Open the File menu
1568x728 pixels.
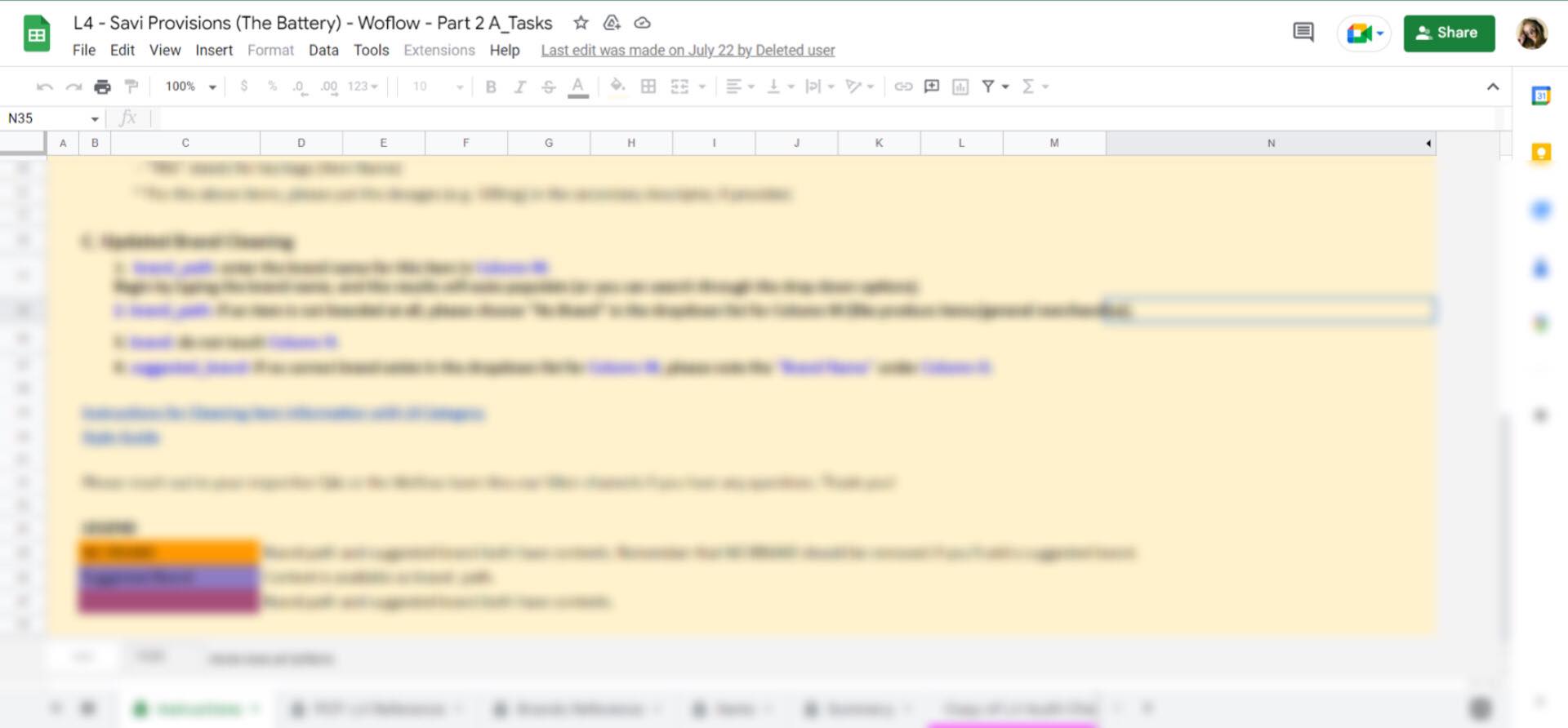click(x=84, y=50)
